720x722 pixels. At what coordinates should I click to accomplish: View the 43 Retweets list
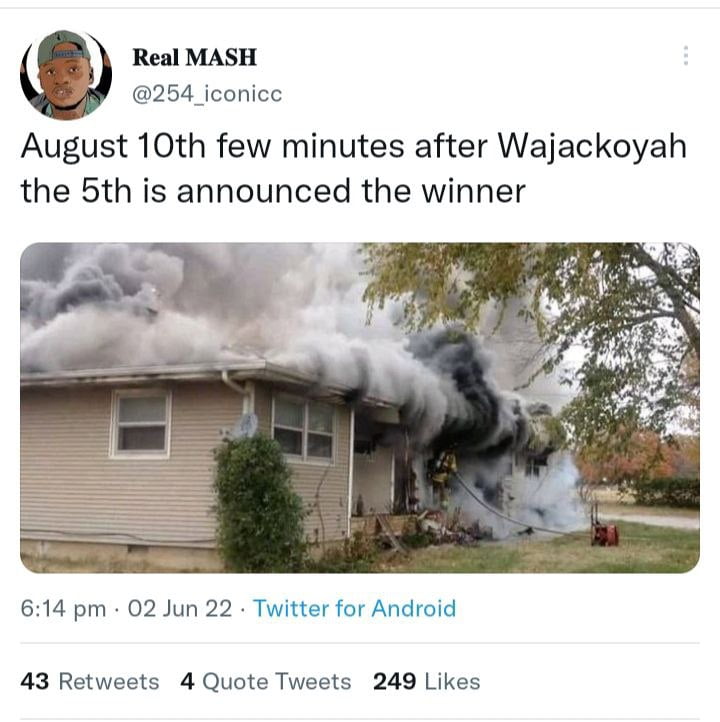[90, 681]
